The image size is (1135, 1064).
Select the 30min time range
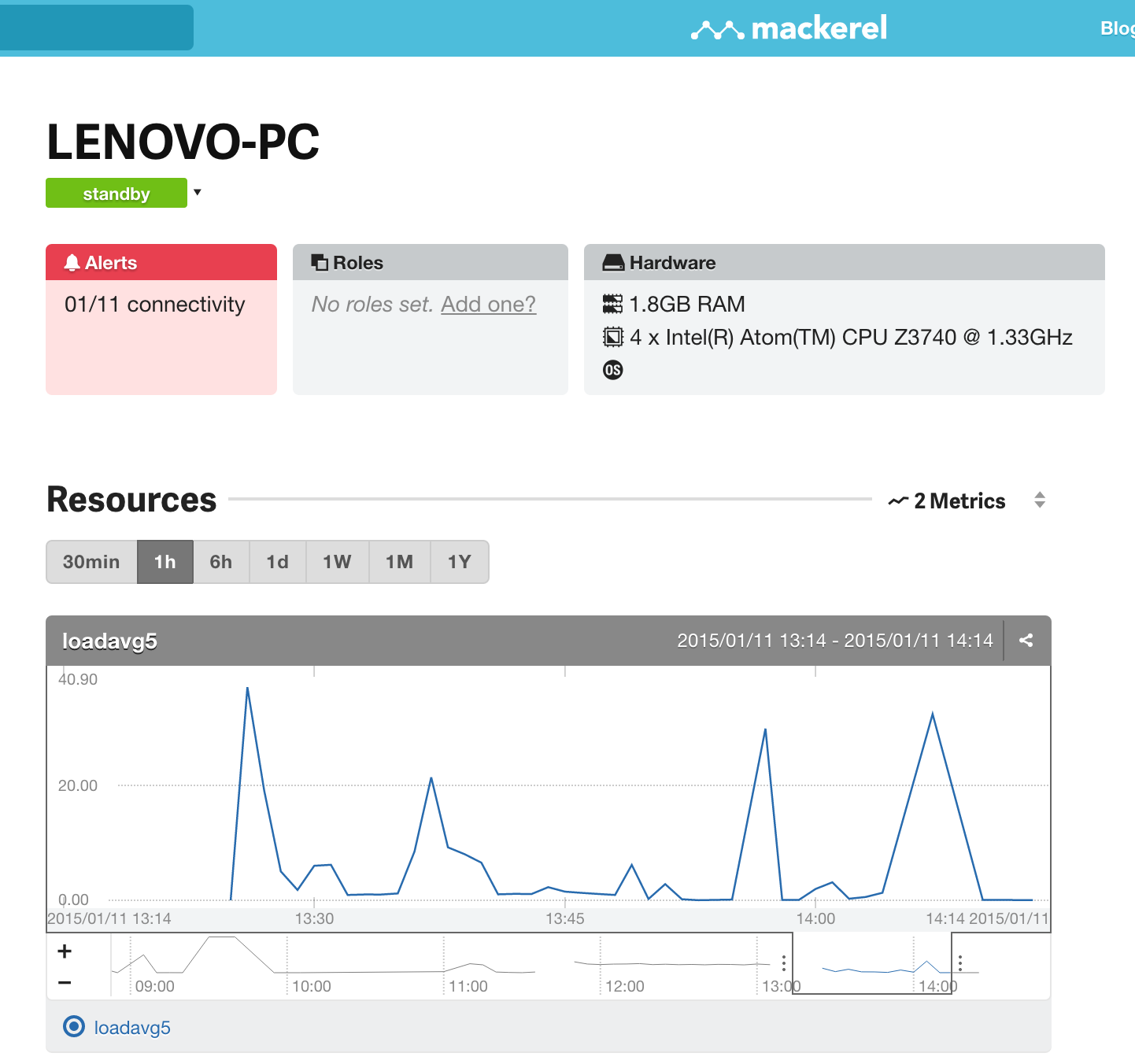[91, 562]
